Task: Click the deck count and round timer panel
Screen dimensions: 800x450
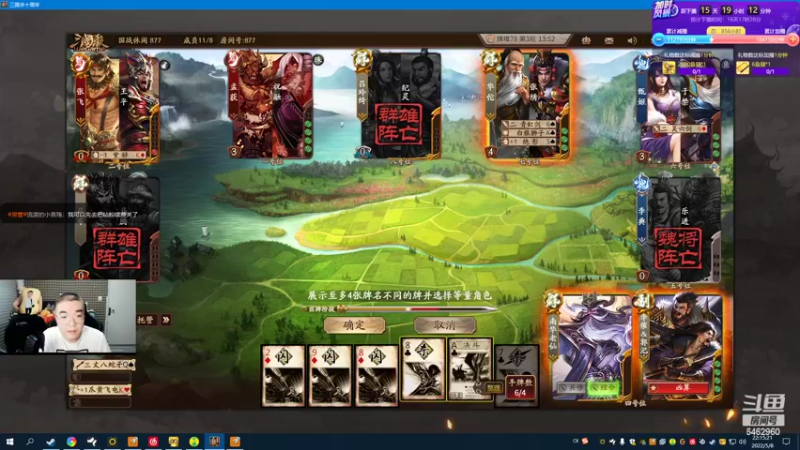Action: 526,39
